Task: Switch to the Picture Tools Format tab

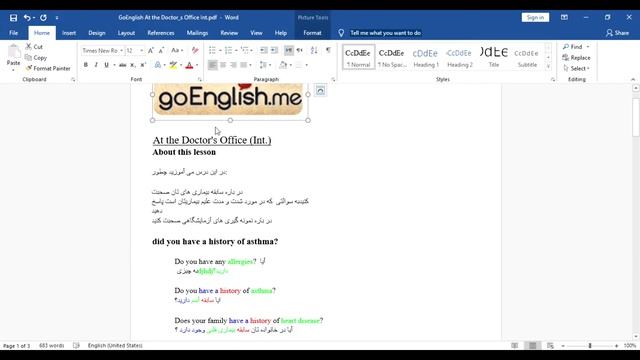Action: pyautogui.click(x=312, y=33)
